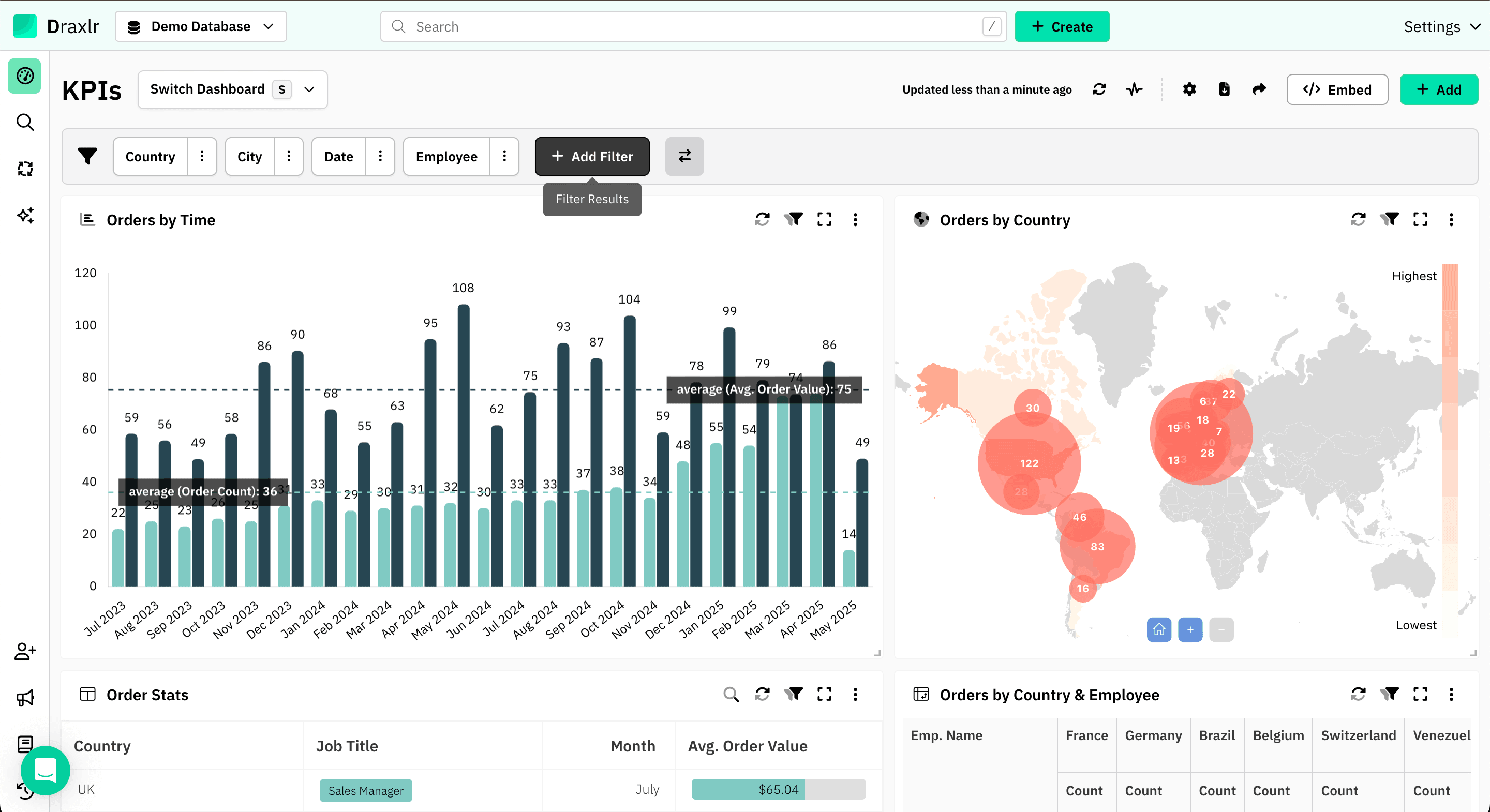Open City filter options menu
This screenshot has height=812, width=1490.
[x=289, y=156]
